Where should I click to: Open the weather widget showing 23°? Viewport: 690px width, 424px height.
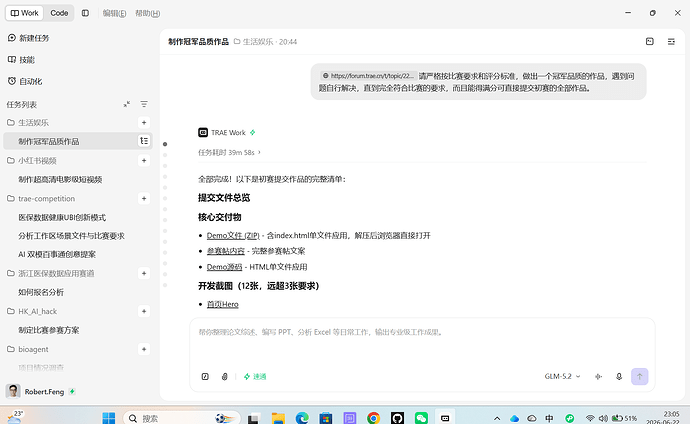tap(14, 417)
